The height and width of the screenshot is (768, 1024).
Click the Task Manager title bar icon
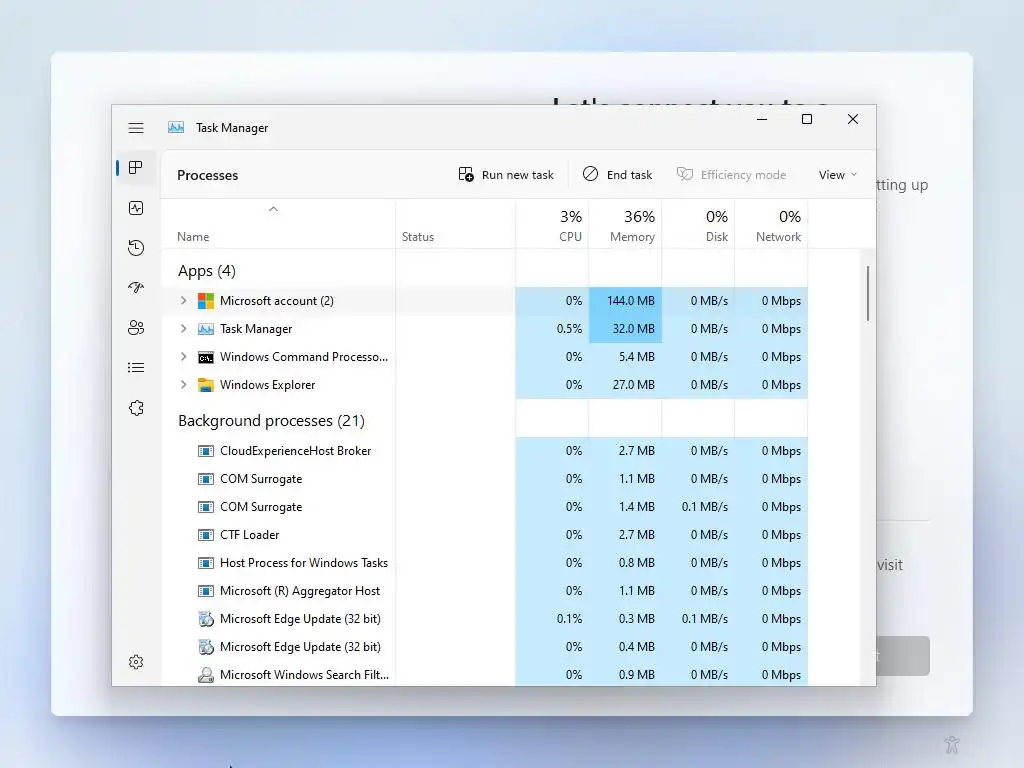pyautogui.click(x=176, y=127)
